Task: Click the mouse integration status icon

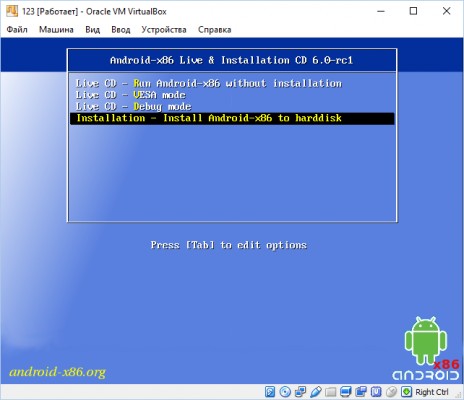Action: [391, 392]
